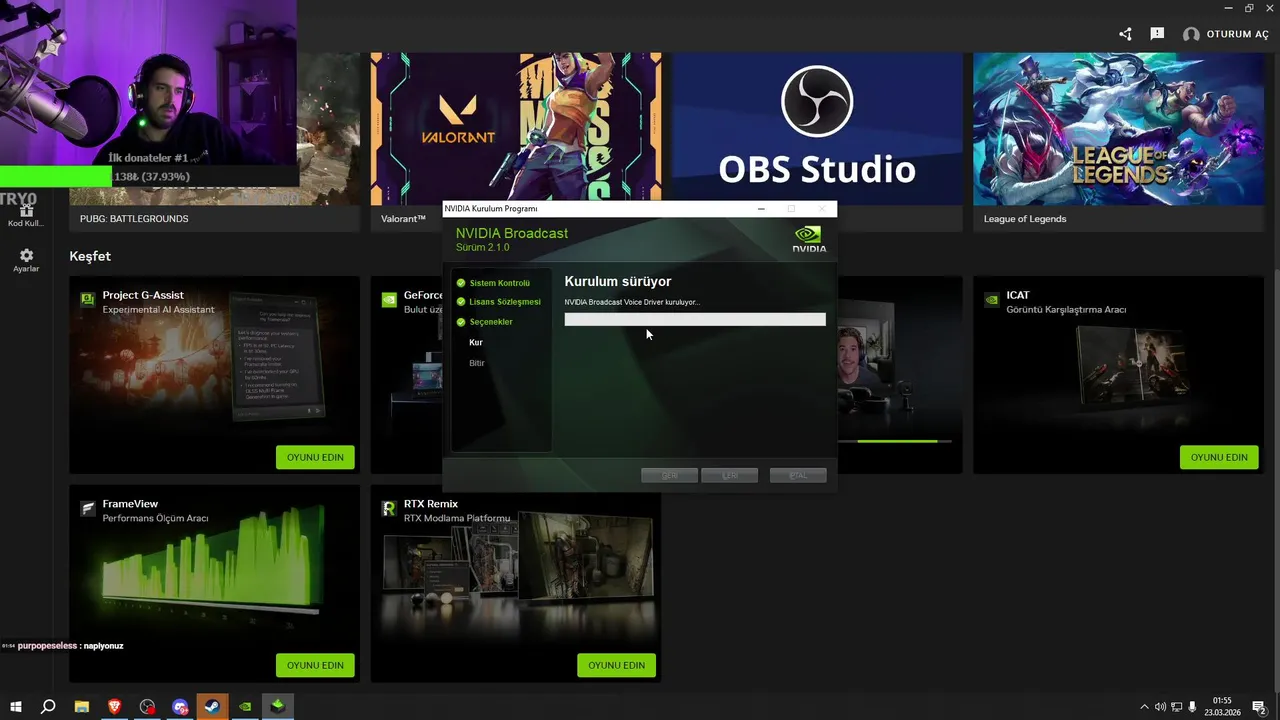The width and height of the screenshot is (1280, 720).
Task: Click the İleri button in the installer
Action: click(x=729, y=475)
